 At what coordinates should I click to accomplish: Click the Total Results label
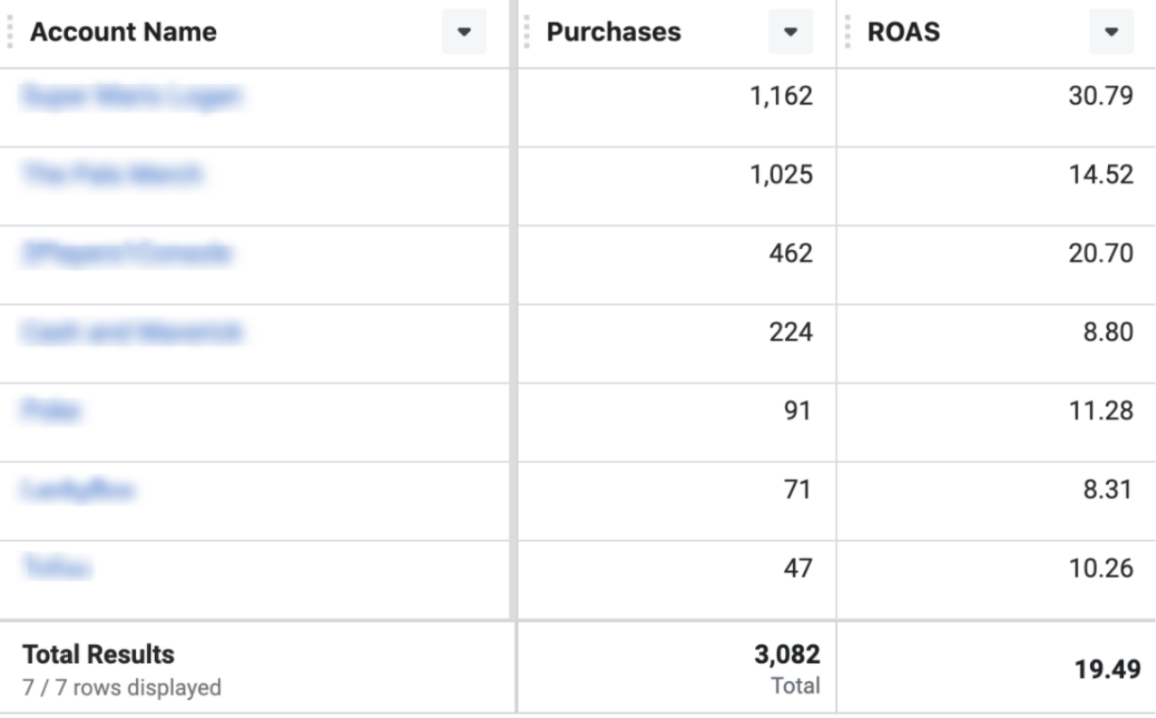pyautogui.click(x=98, y=655)
